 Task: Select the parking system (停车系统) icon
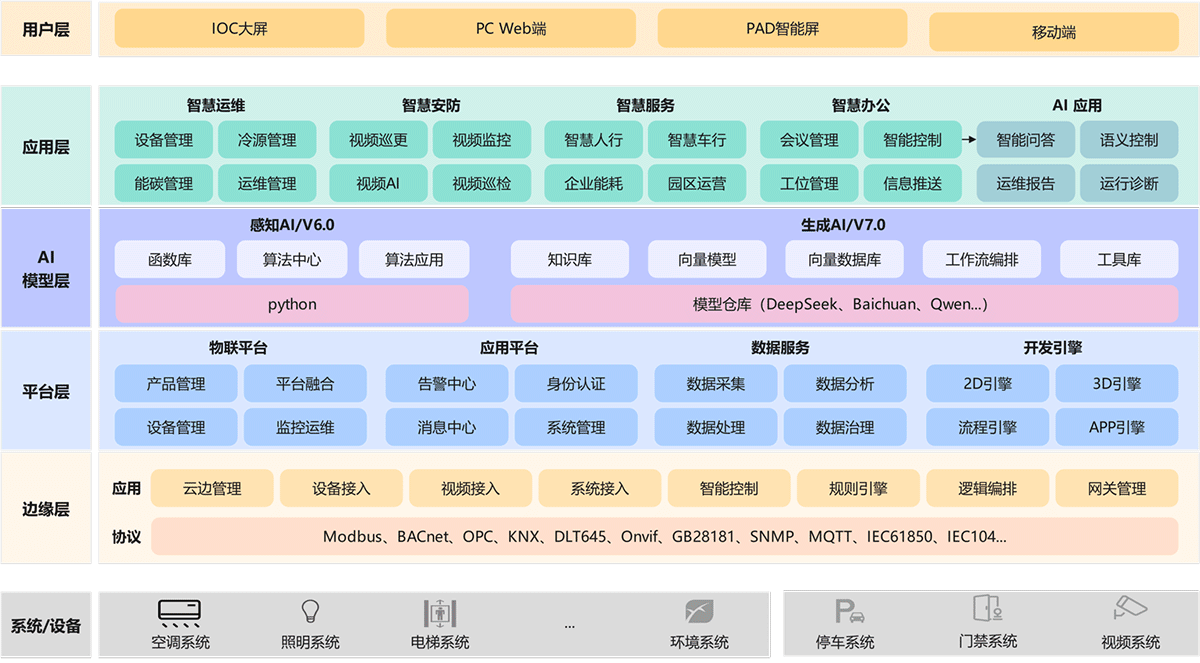click(848, 611)
